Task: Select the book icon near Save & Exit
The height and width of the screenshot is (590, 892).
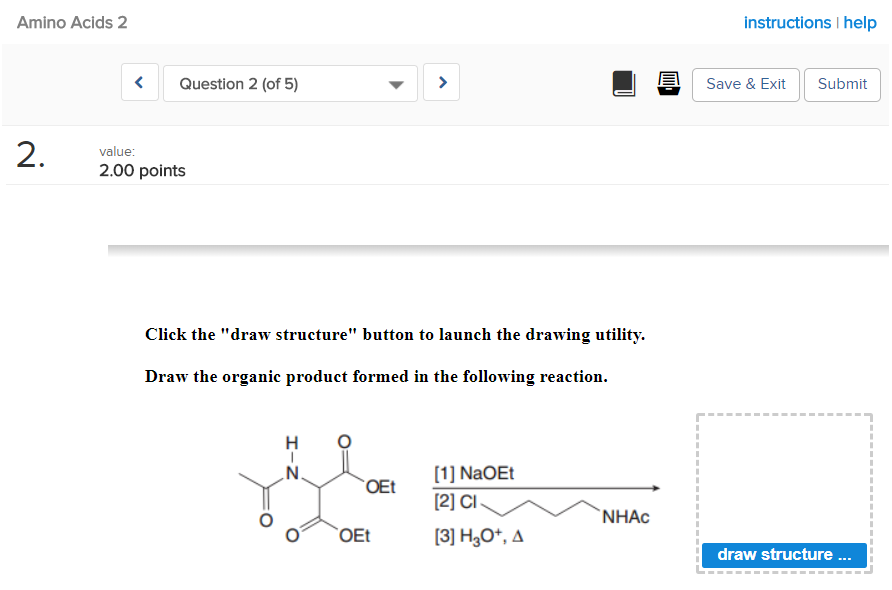Action: (624, 84)
